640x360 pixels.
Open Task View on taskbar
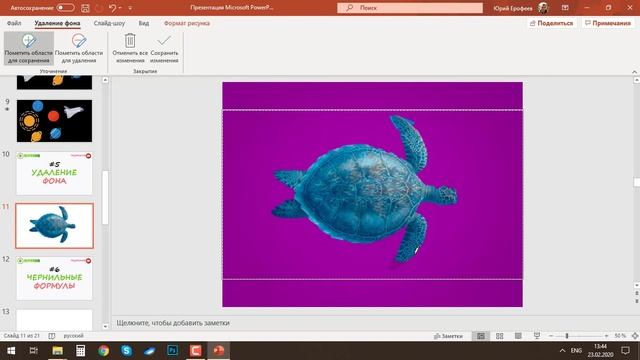click(x=34, y=351)
